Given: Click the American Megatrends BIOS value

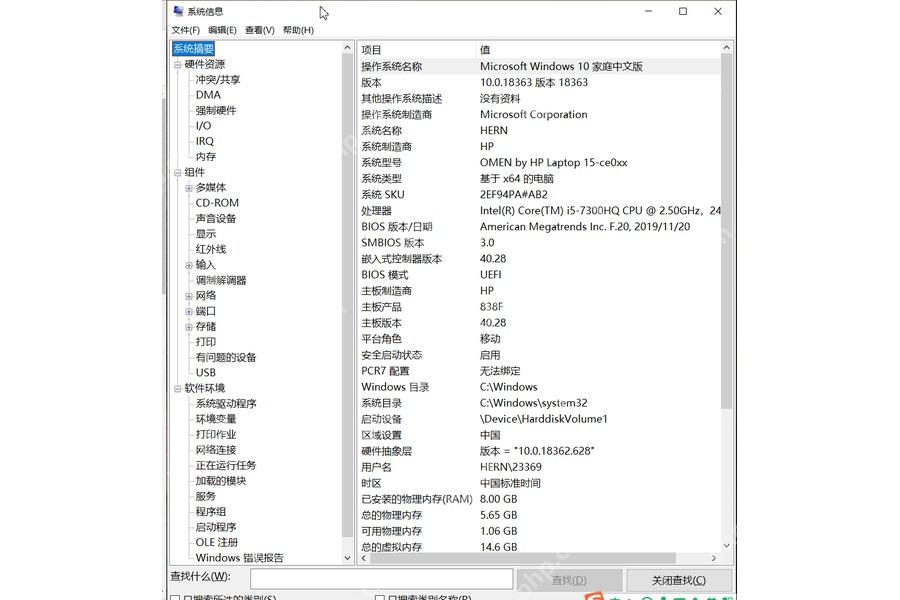Looking at the screenshot, I should pos(585,227).
